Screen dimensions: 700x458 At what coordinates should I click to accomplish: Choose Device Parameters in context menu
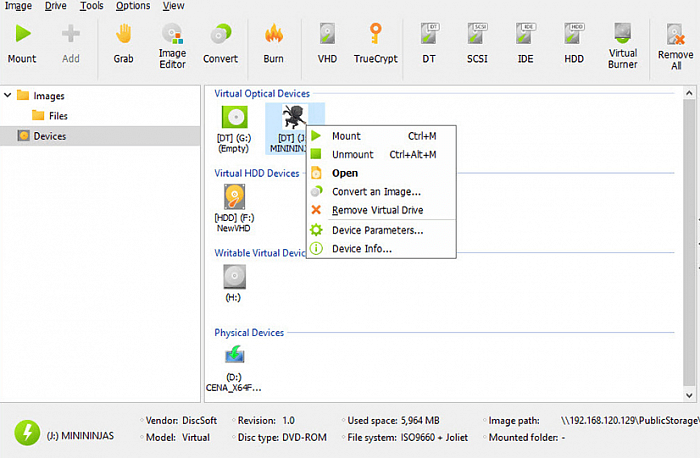381,230
